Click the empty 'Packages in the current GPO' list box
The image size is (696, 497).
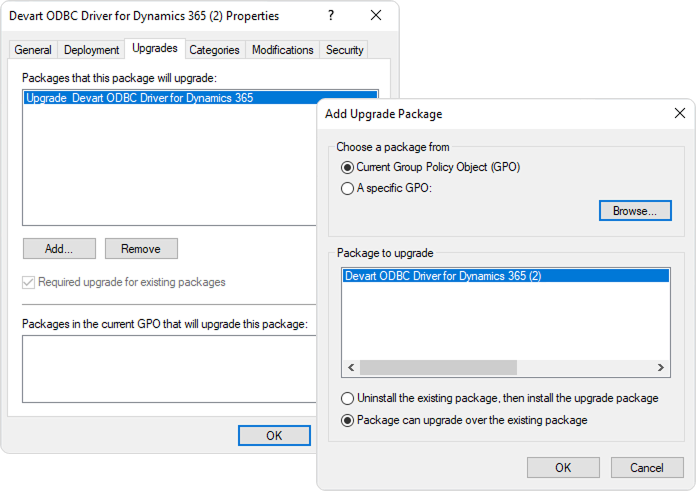click(169, 369)
